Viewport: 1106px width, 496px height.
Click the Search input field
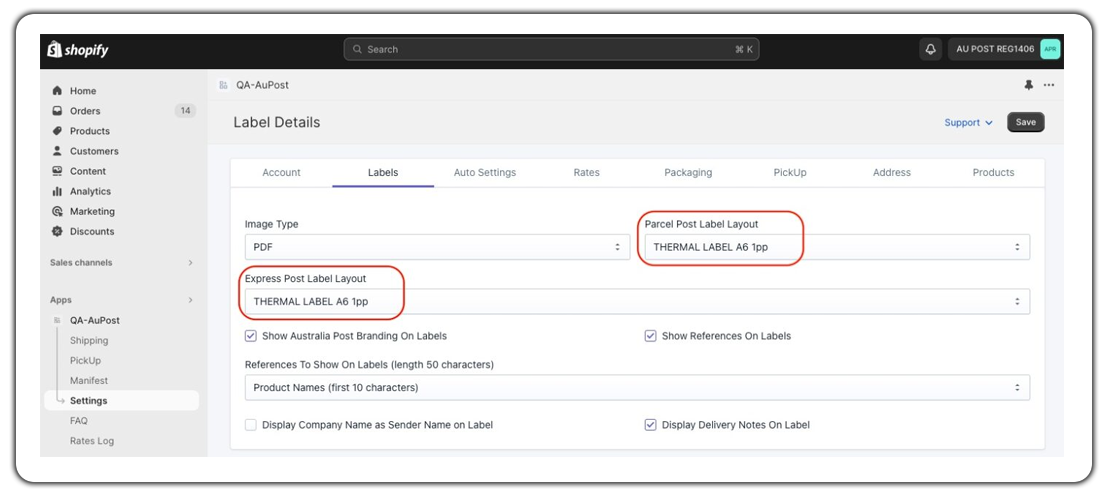tap(552, 49)
